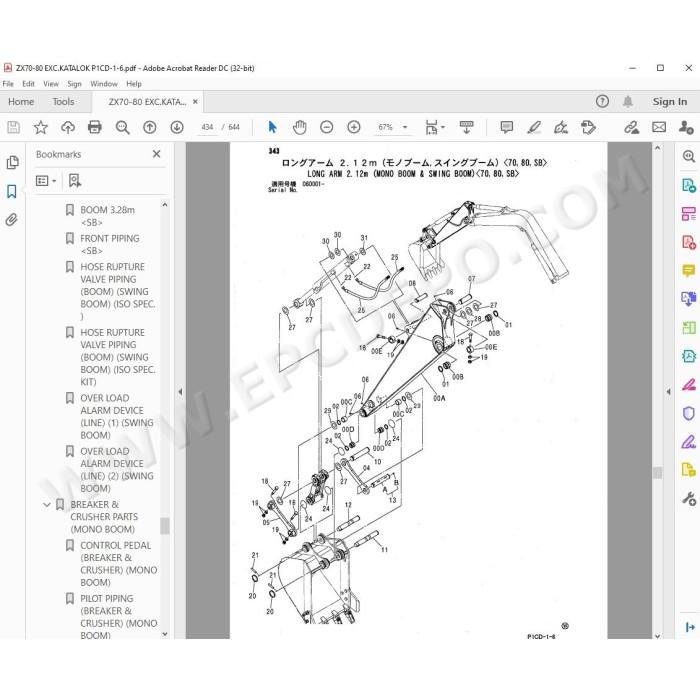700x700 pixels.
Task: Add document to starred favorites
Action: coord(41,127)
